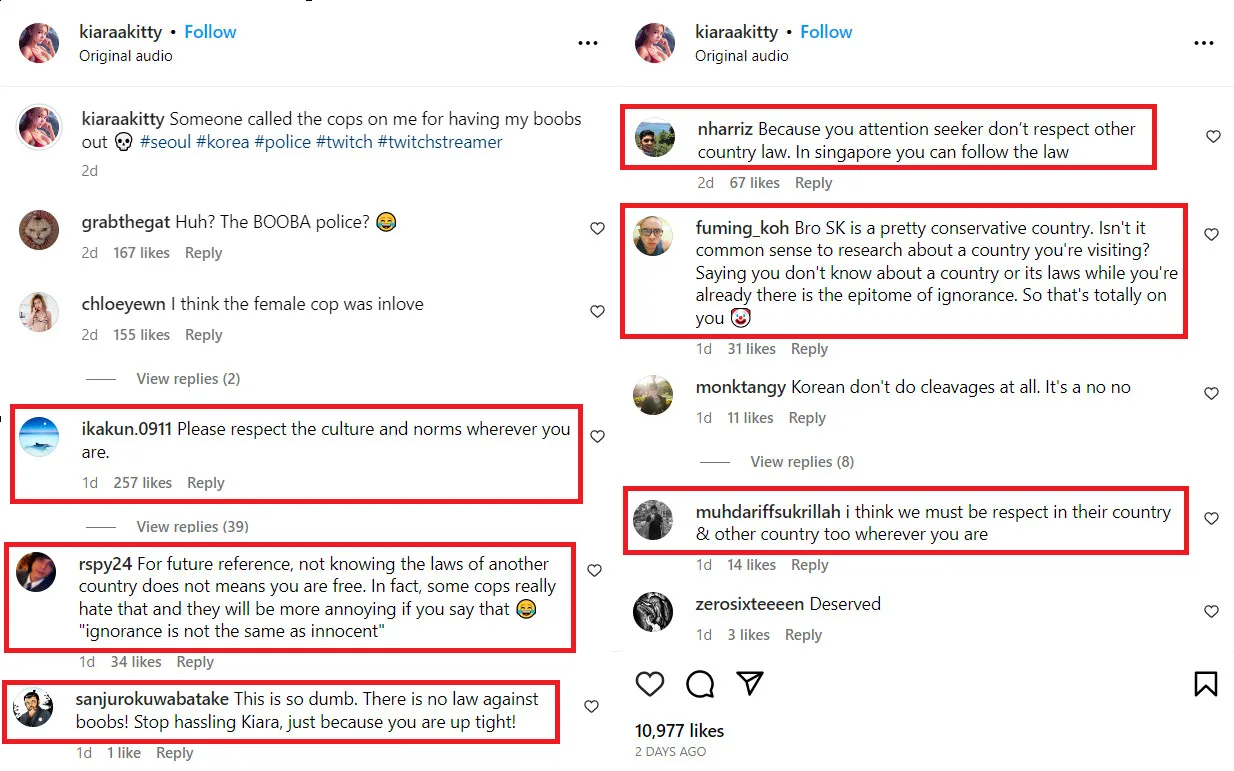Heart the monktangy comment about Korean cleavages
1234x771 pixels.
pyautogui.click(x=1211, y=394)
